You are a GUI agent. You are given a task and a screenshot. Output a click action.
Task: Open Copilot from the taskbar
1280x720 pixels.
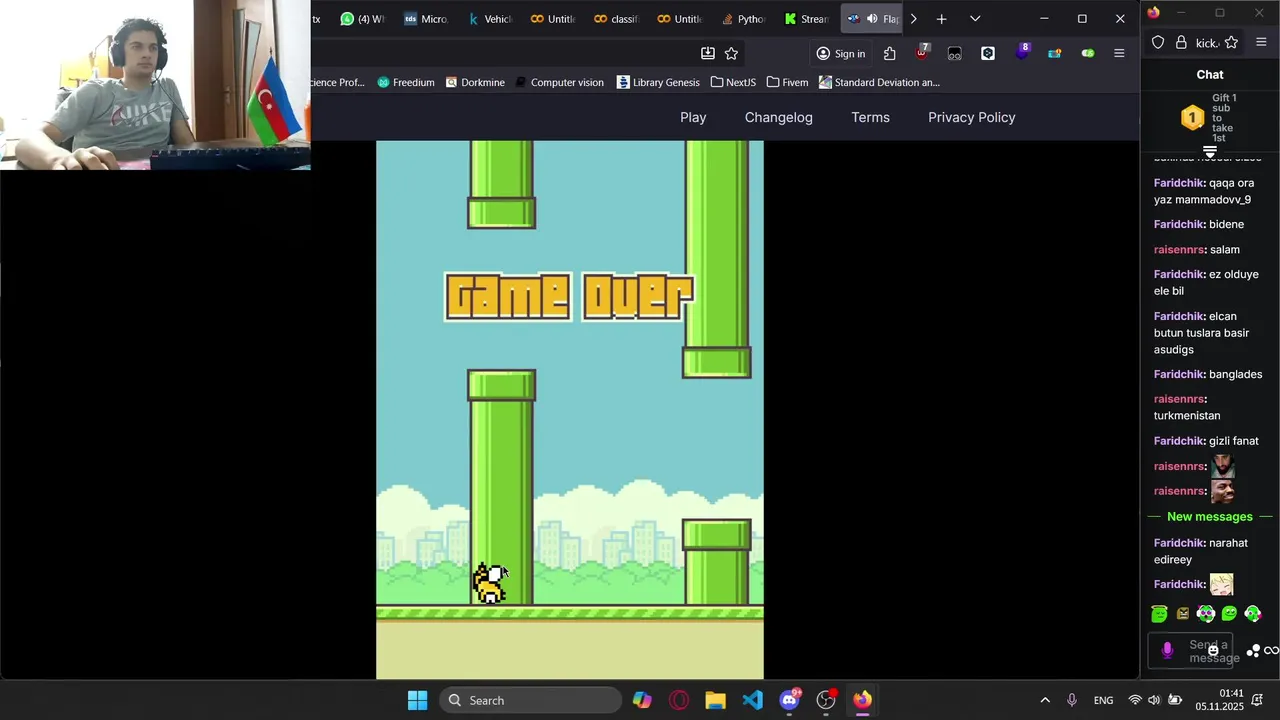(x=642, y=700)
